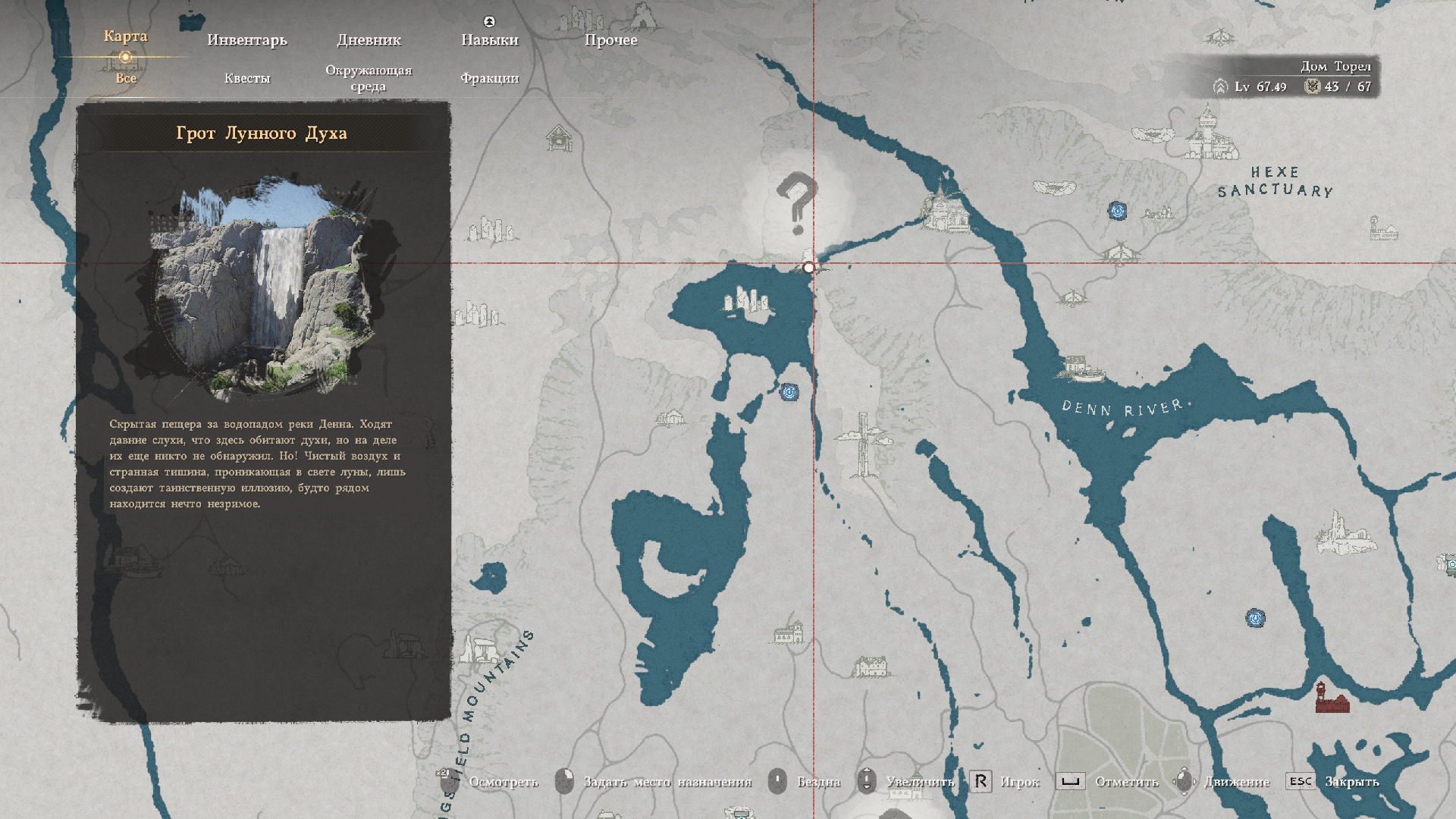Click Задать место назначения hint
Screen dimensions: 1456x819
pos(653,781)
